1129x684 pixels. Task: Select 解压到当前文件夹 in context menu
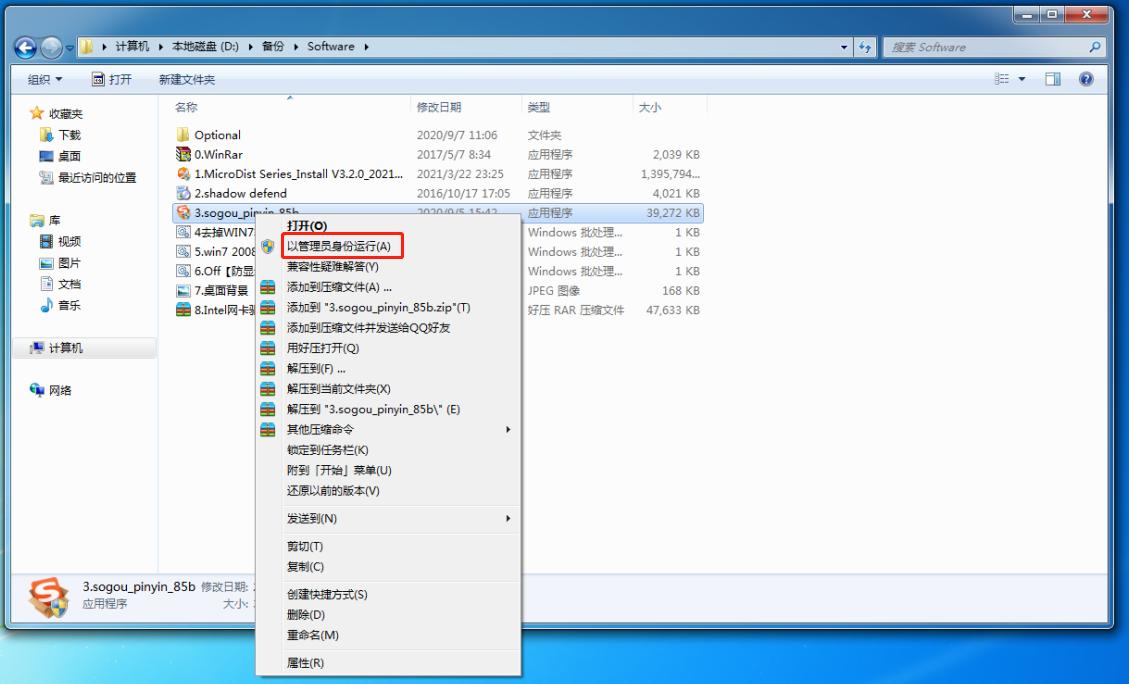338,389
